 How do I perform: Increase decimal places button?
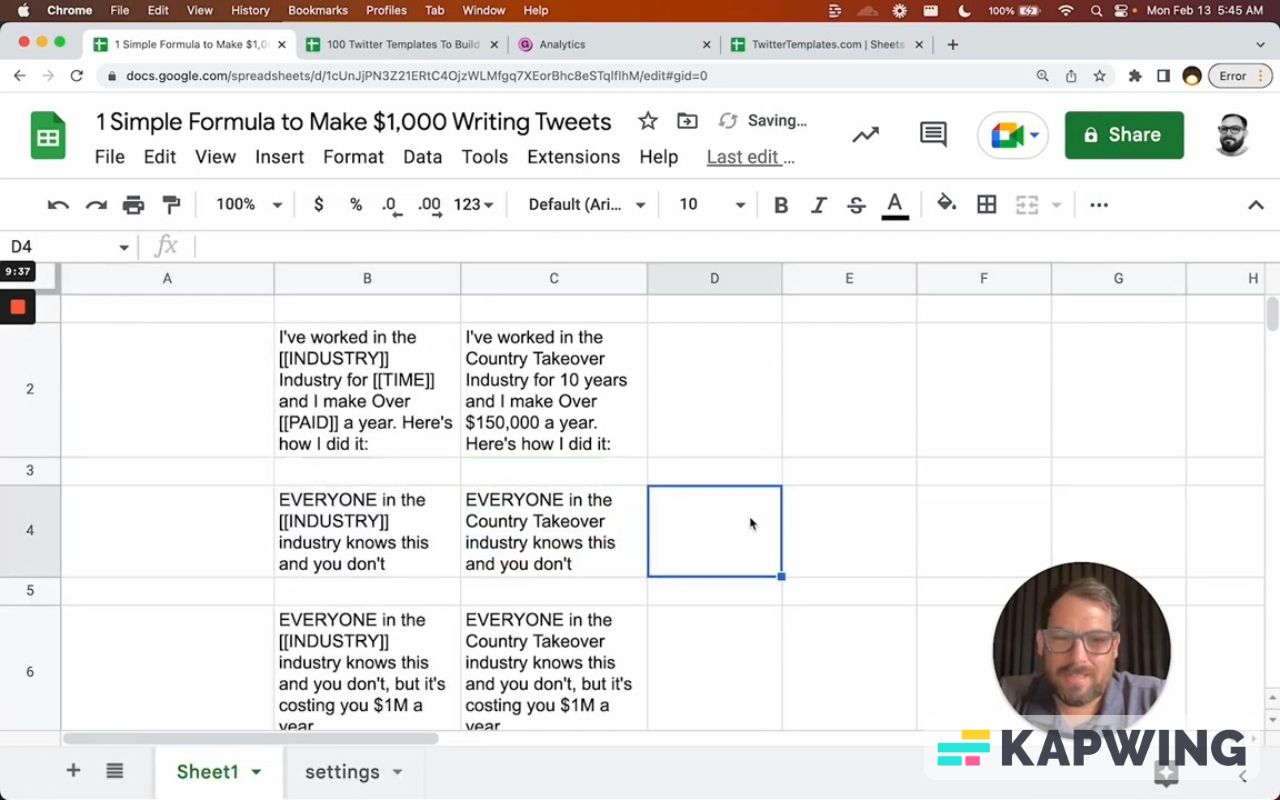pyautogui.click(x=429, y=205)
